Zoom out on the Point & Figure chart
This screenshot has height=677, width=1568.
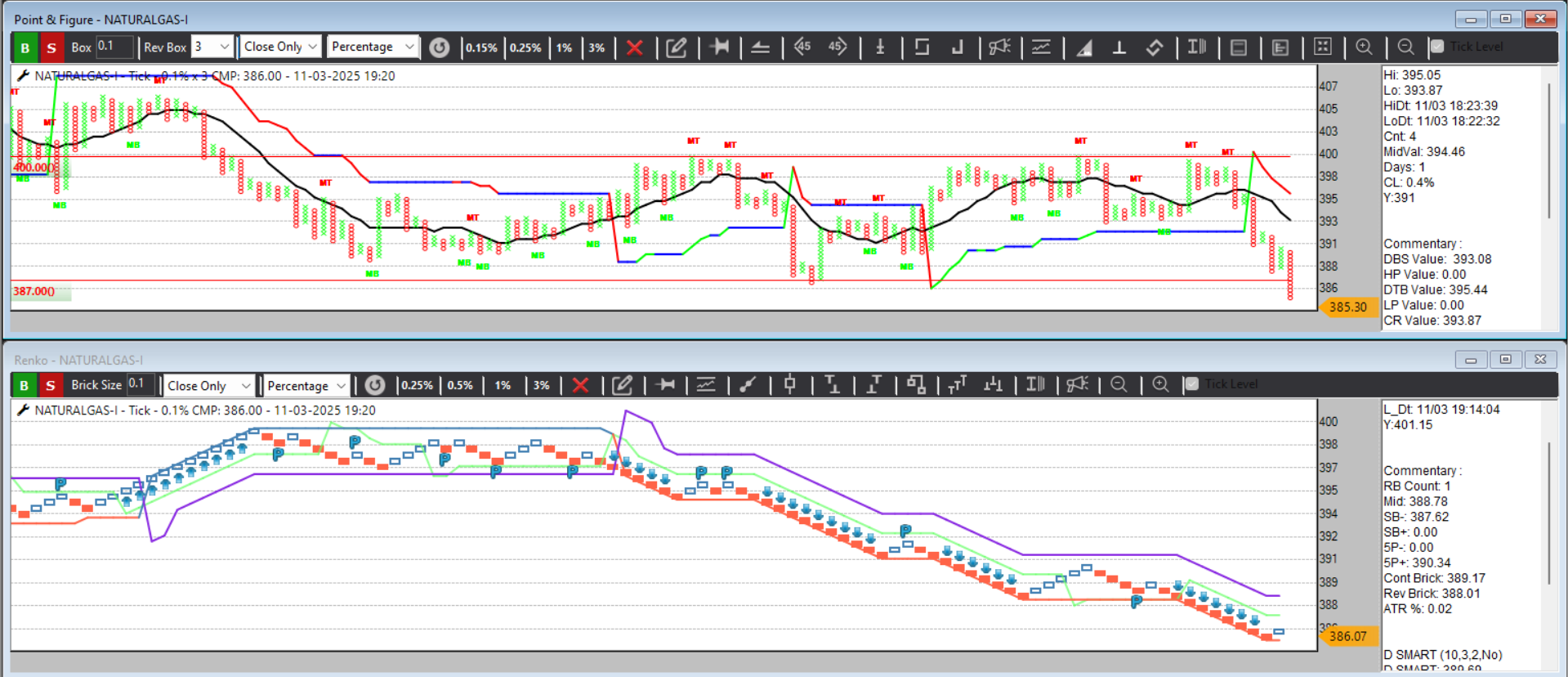pyautogui.click(x=1405, y=47)
